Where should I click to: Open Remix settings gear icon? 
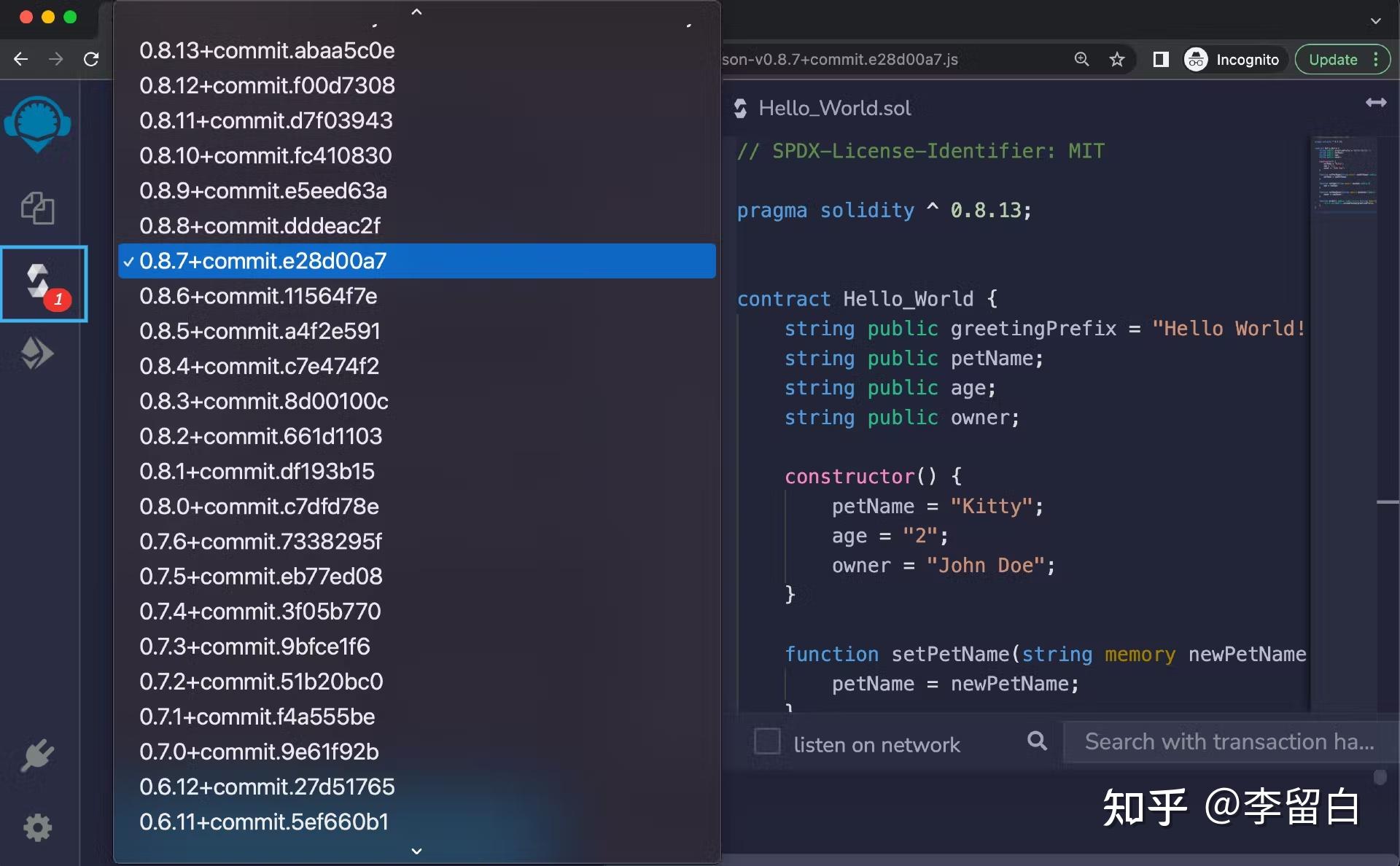coord(38,827)
